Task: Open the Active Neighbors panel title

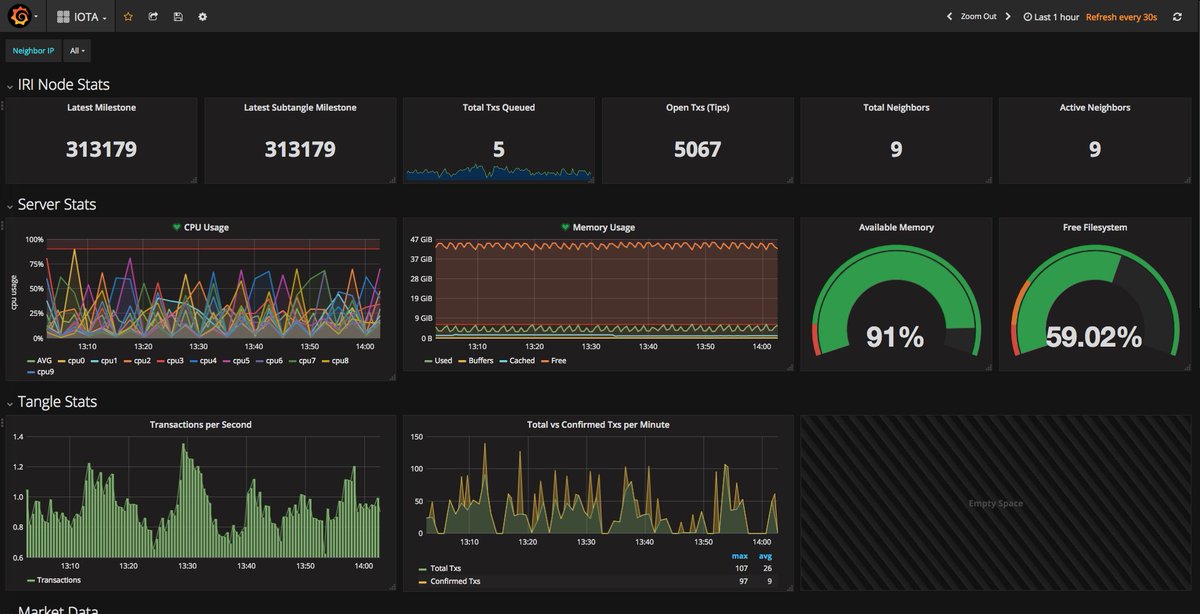Action: (x=1095, y=108)
